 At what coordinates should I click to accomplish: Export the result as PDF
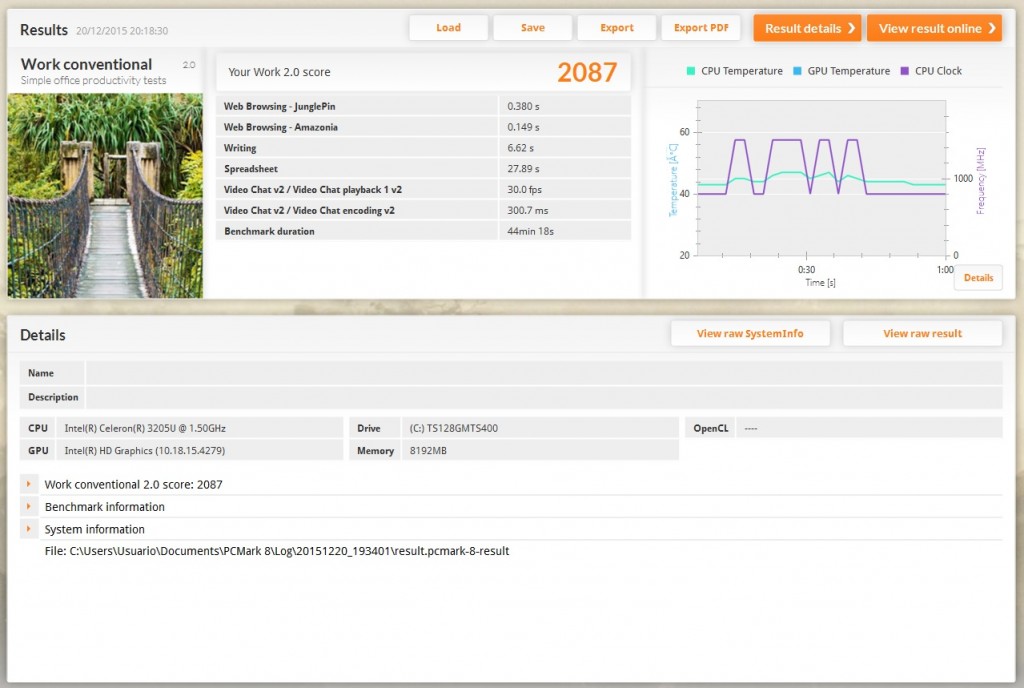[x=701, y=28]
